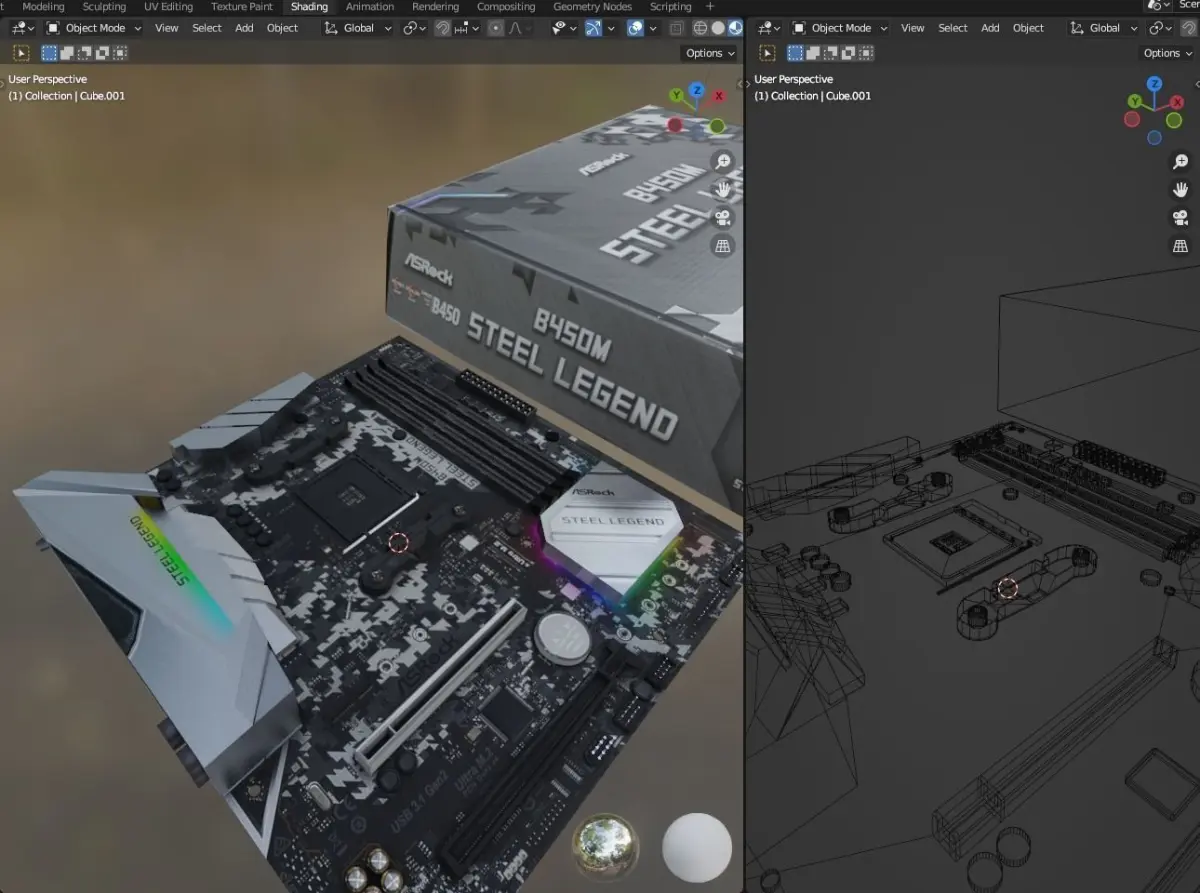Open gizmo options arrow in left viewport
The height and width of the screenshot is (893, 1200).
[612, 28]
